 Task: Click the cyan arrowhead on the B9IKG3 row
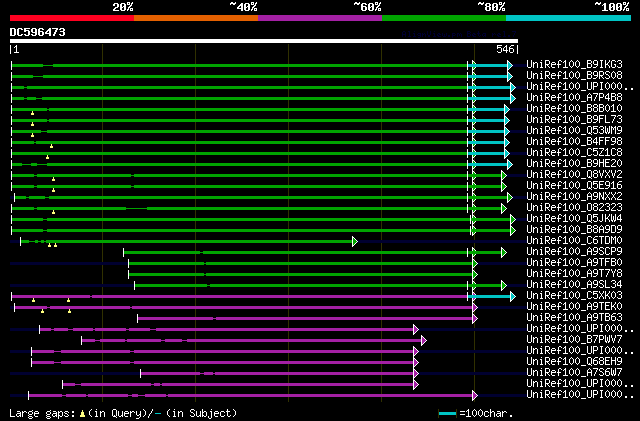[510, 65]
